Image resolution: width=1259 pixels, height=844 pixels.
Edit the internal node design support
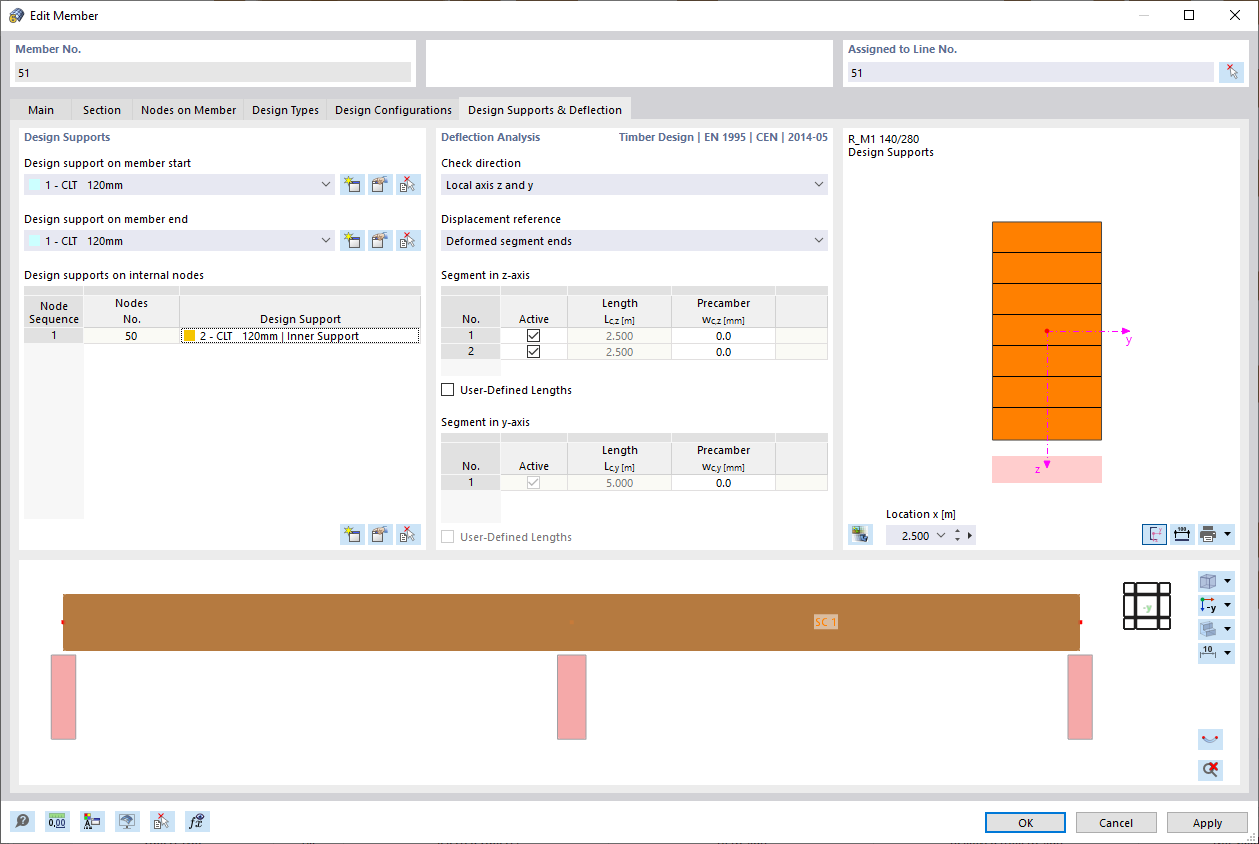click(x=380, y=534)
